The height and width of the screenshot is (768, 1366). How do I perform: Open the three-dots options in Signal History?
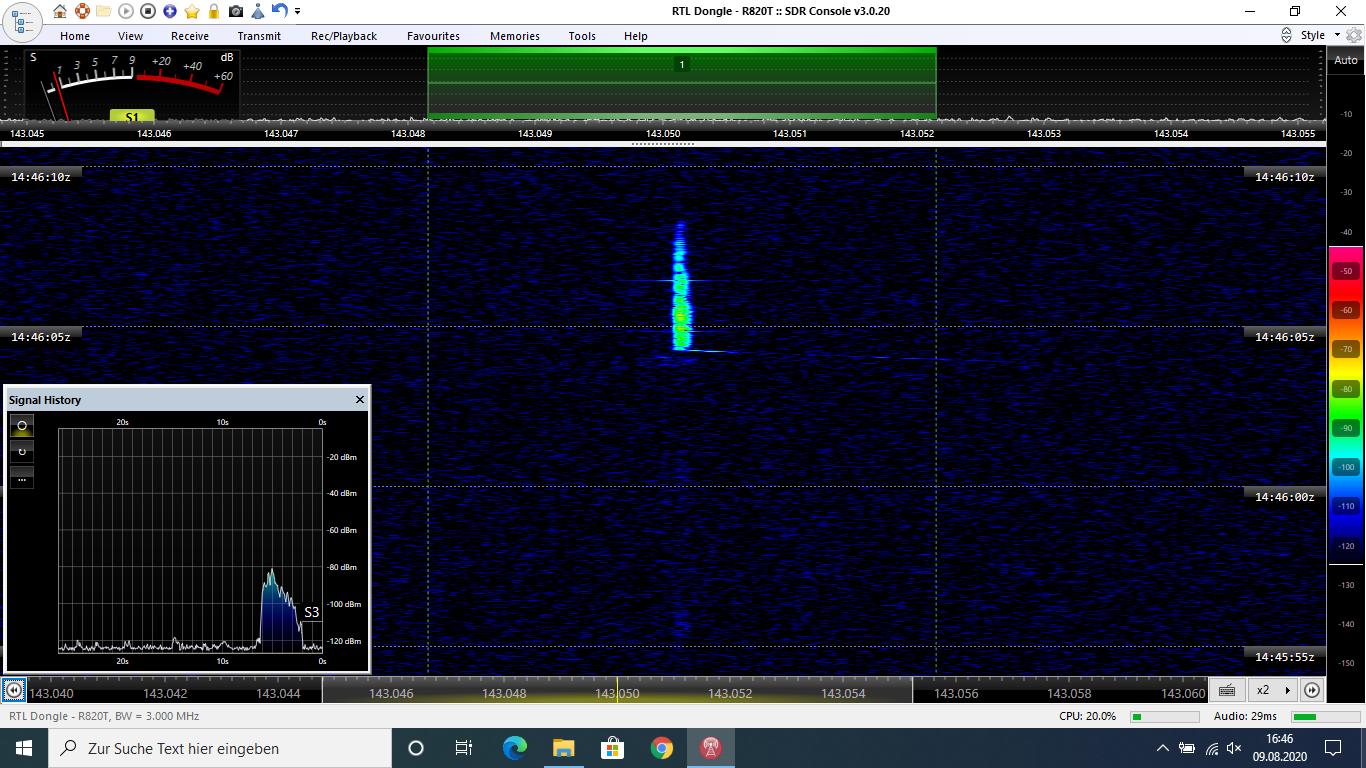22,478
